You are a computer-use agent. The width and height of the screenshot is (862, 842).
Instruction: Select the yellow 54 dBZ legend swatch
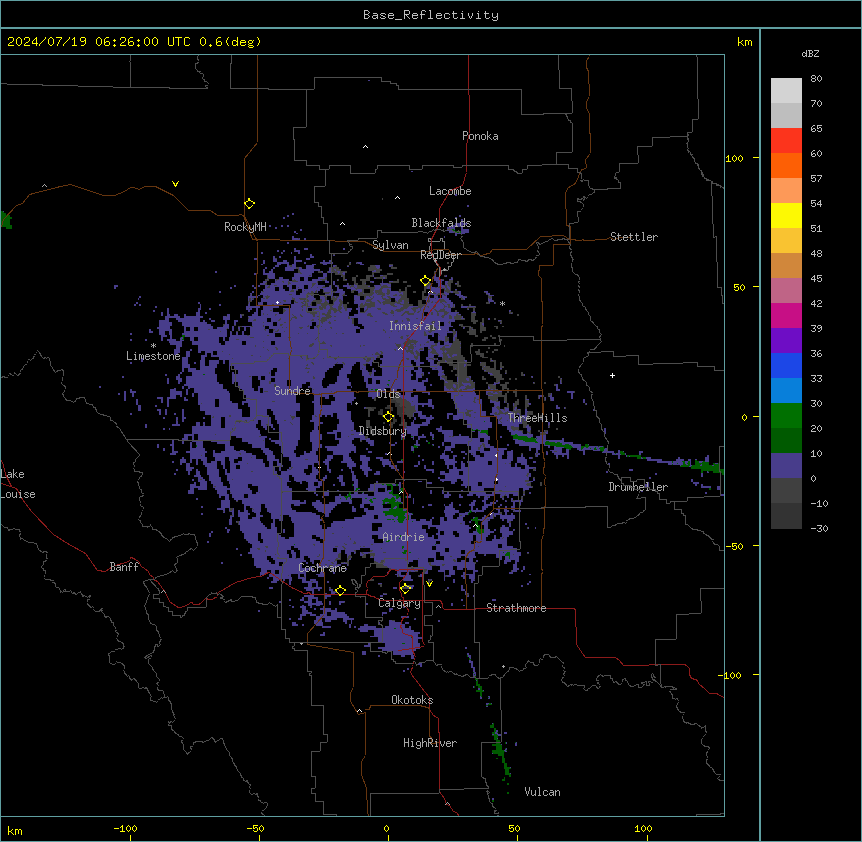[786, 215]
